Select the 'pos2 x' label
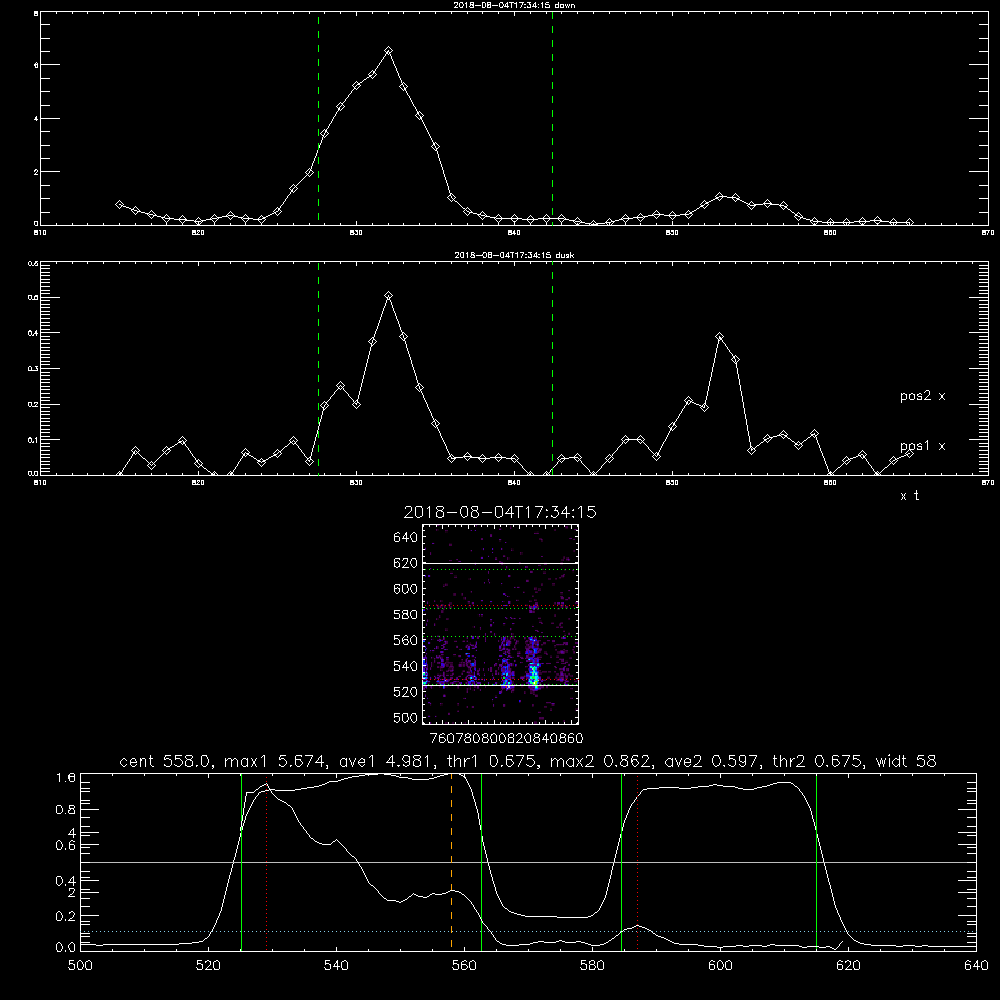Image resolution: width=1000 pixels, height=1000 pixels. (922, 396)
